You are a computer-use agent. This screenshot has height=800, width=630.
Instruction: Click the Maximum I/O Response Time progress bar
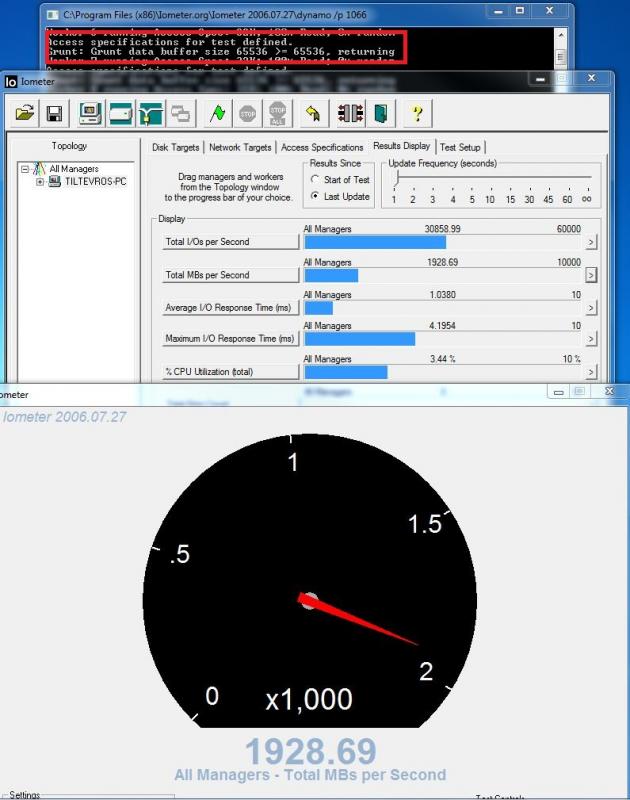pos(443,339)
